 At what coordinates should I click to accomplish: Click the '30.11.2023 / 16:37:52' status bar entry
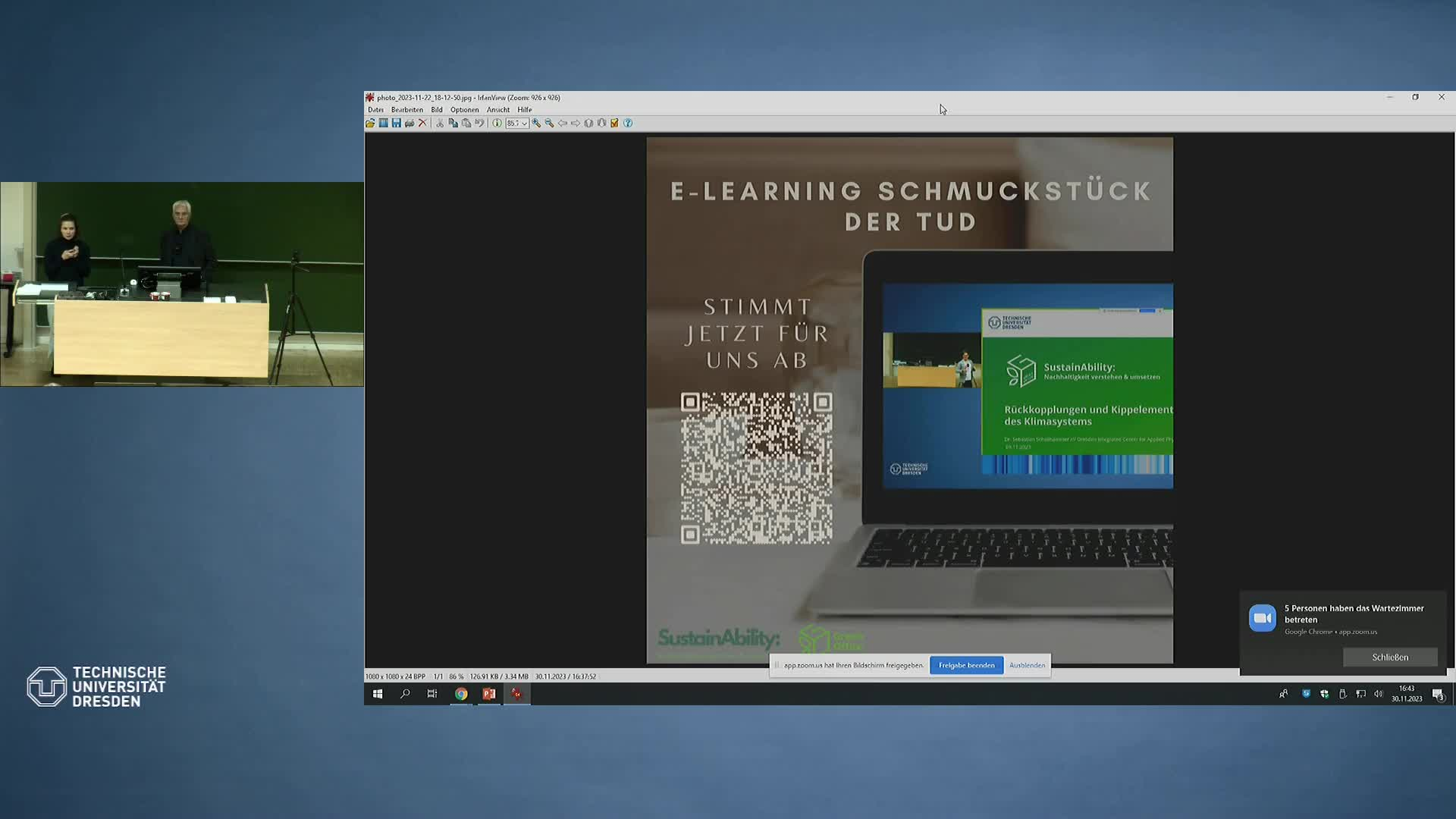pyautogui.click(x=566, y=676)
